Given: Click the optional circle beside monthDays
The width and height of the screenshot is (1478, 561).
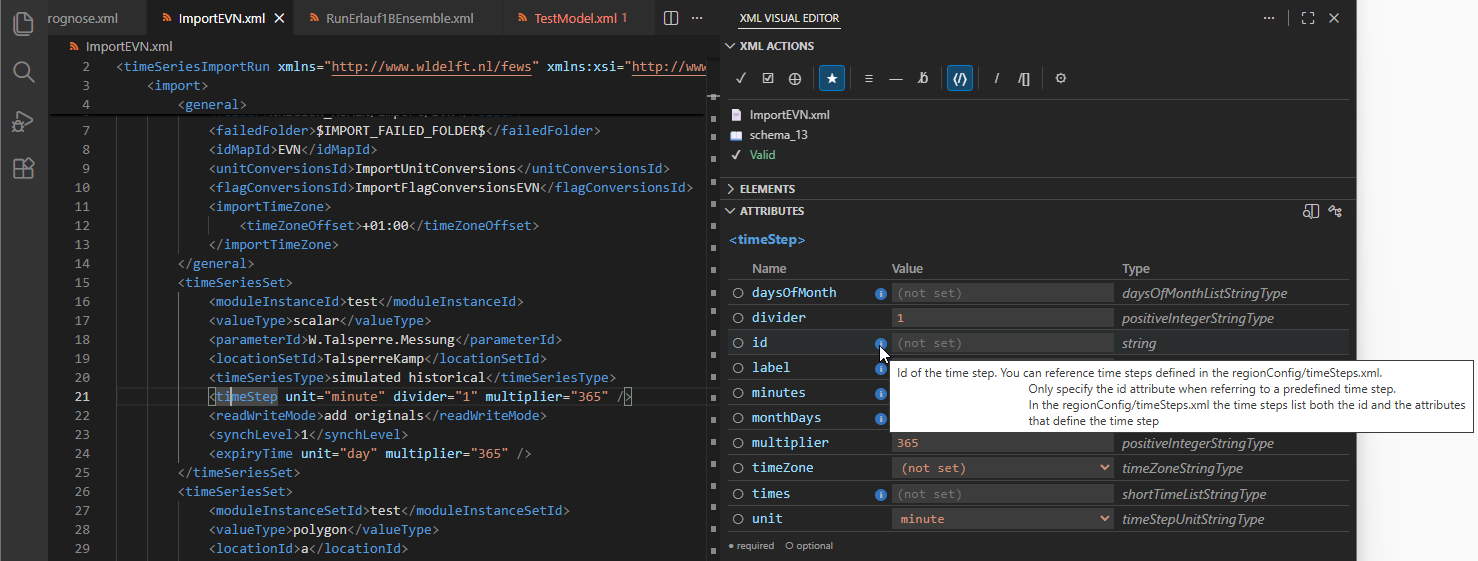Looking at the screenshot, I should (x=738, y=418).
